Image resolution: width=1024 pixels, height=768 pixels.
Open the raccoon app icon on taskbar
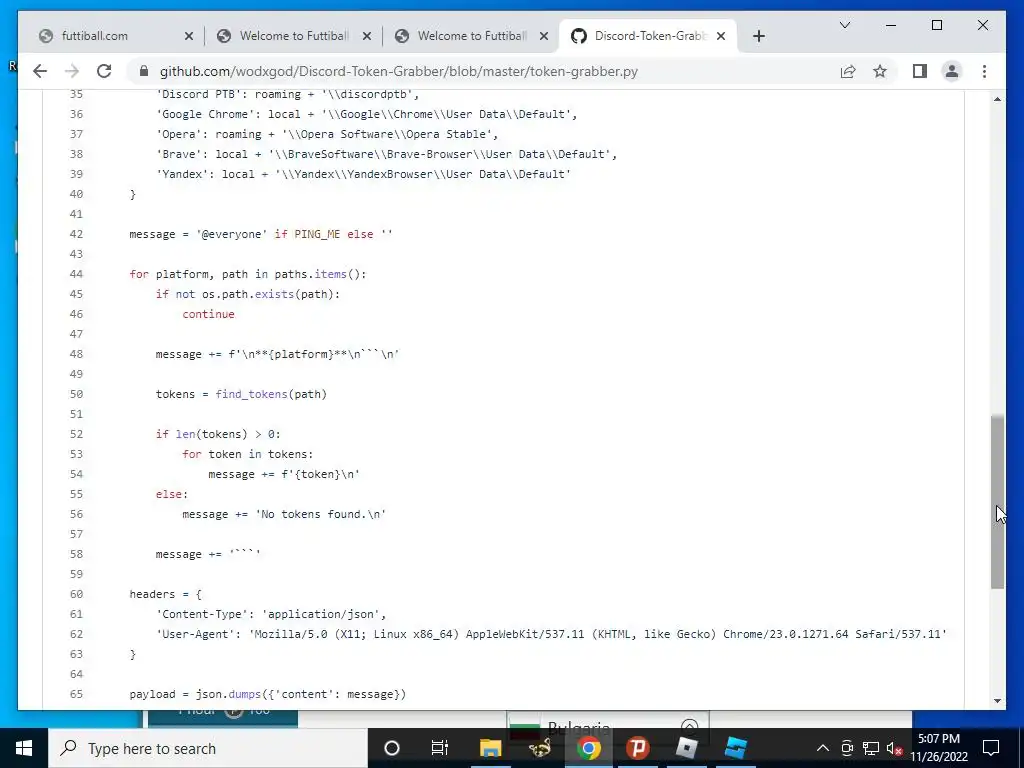pyautogui.click(x=539, y=748)
